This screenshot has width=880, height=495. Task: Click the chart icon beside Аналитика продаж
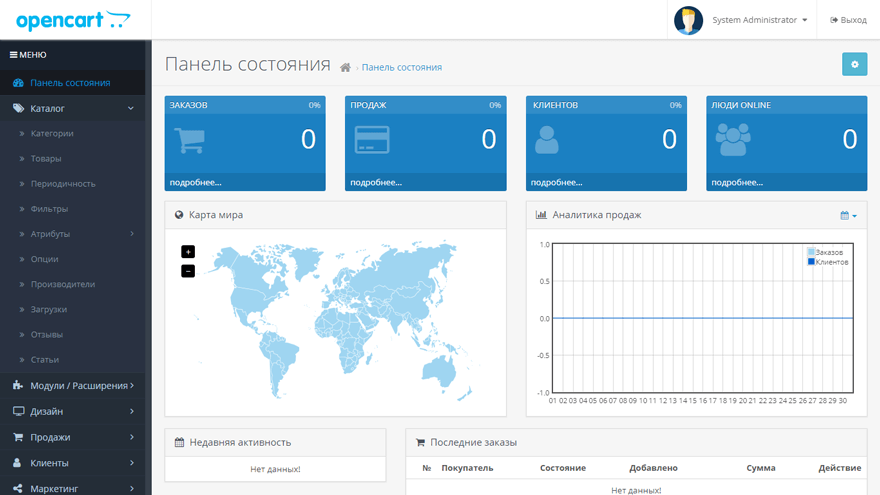tap(541, 215)
